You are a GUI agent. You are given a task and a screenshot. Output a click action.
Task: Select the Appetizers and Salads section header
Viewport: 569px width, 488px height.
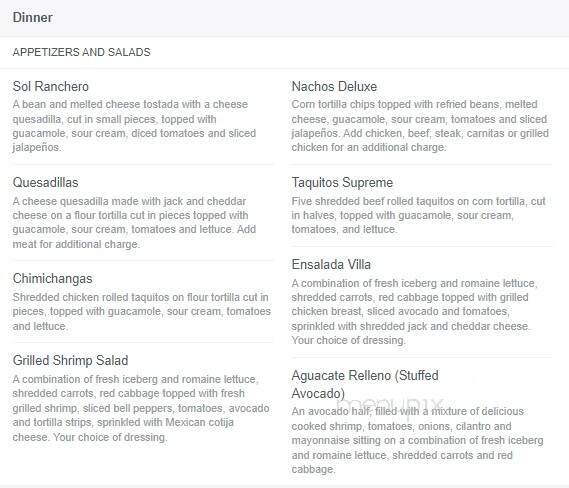(x=81, y=52)
